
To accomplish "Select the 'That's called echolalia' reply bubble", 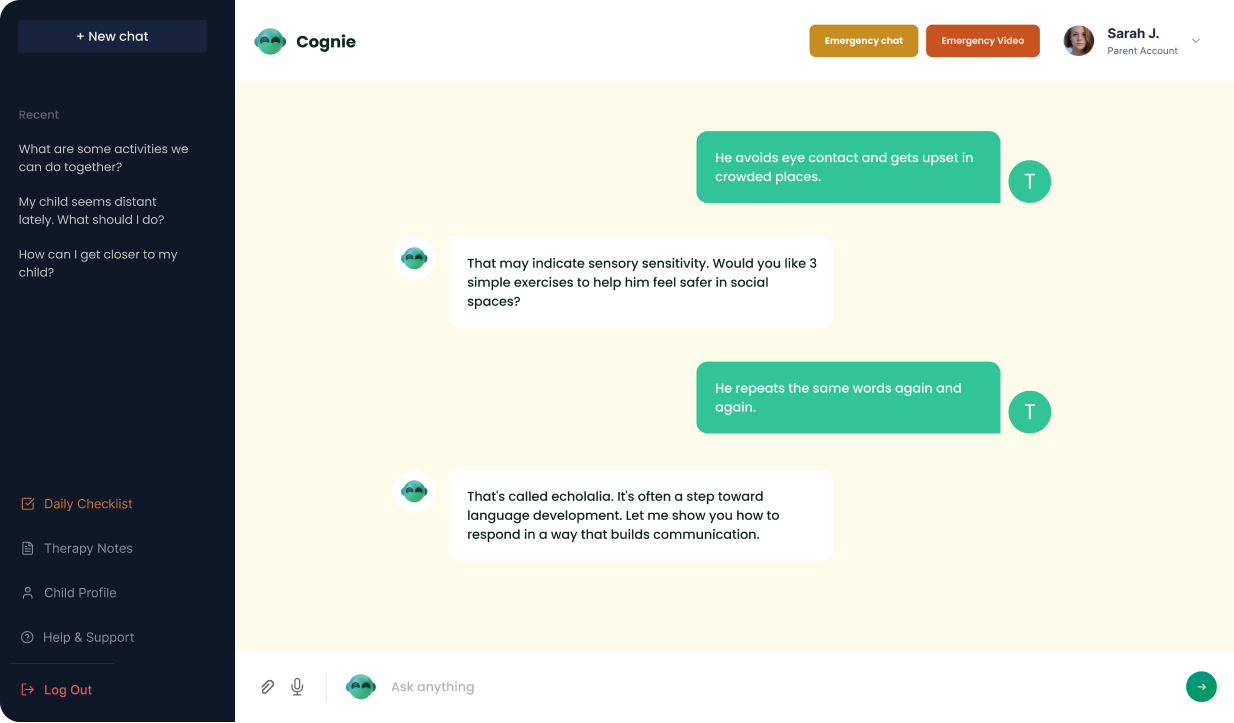I will [640, 515].
